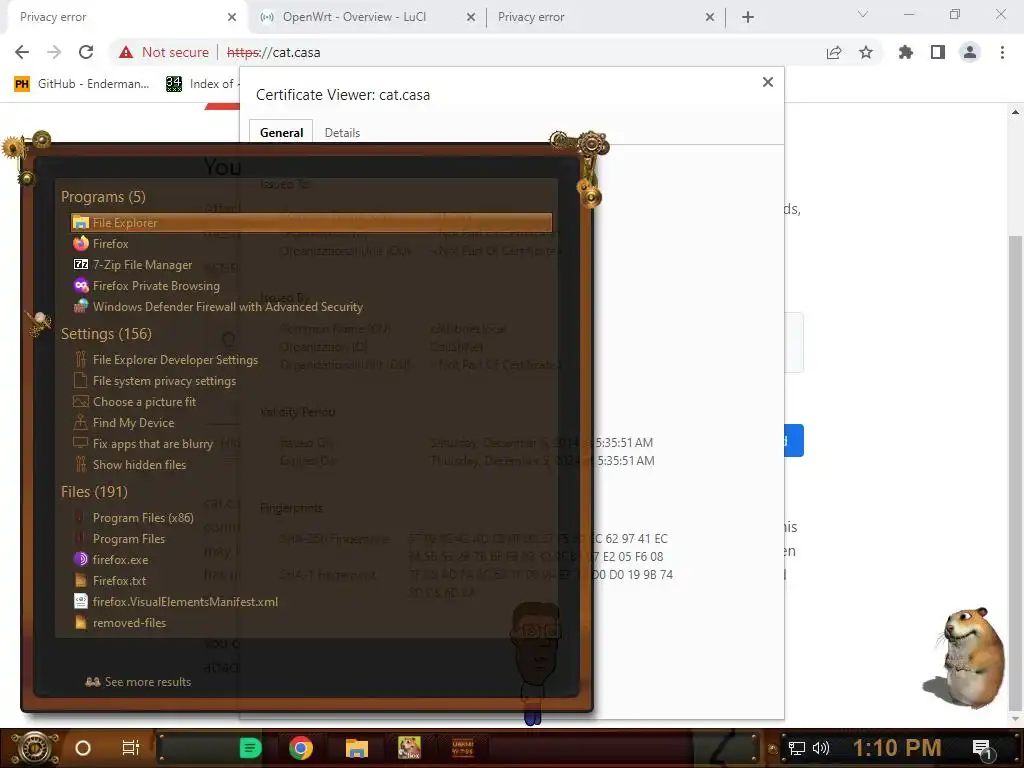Switch to the third Privacy error tab

pos(605,17)
